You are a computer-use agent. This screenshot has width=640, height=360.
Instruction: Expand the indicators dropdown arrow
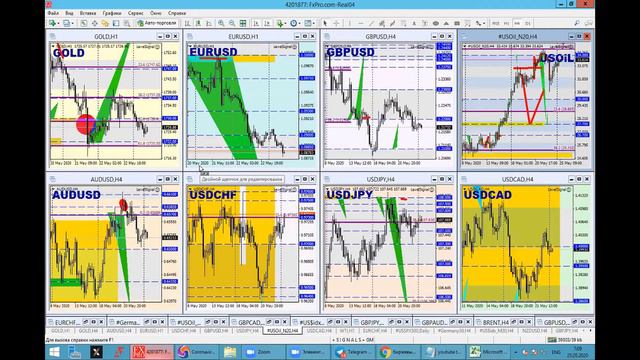coord(286,23)
